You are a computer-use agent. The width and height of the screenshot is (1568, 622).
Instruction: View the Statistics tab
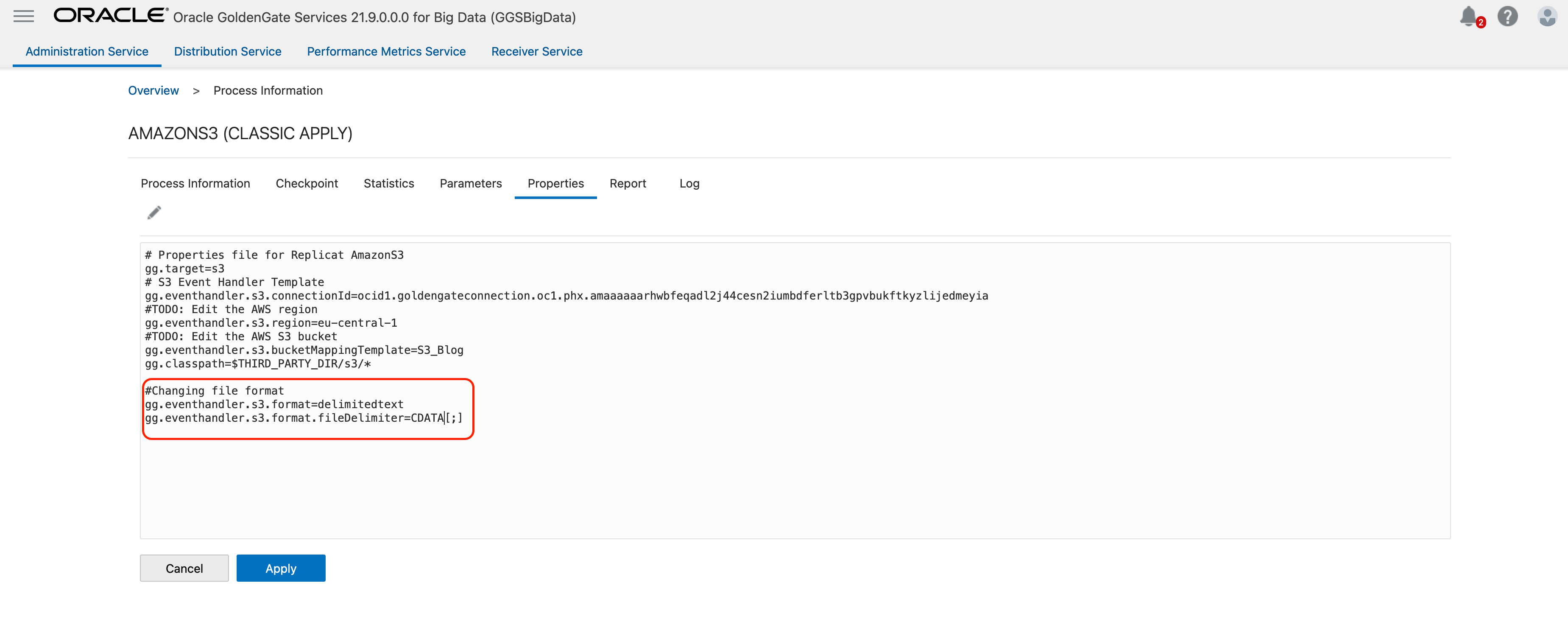pos(388,183)
